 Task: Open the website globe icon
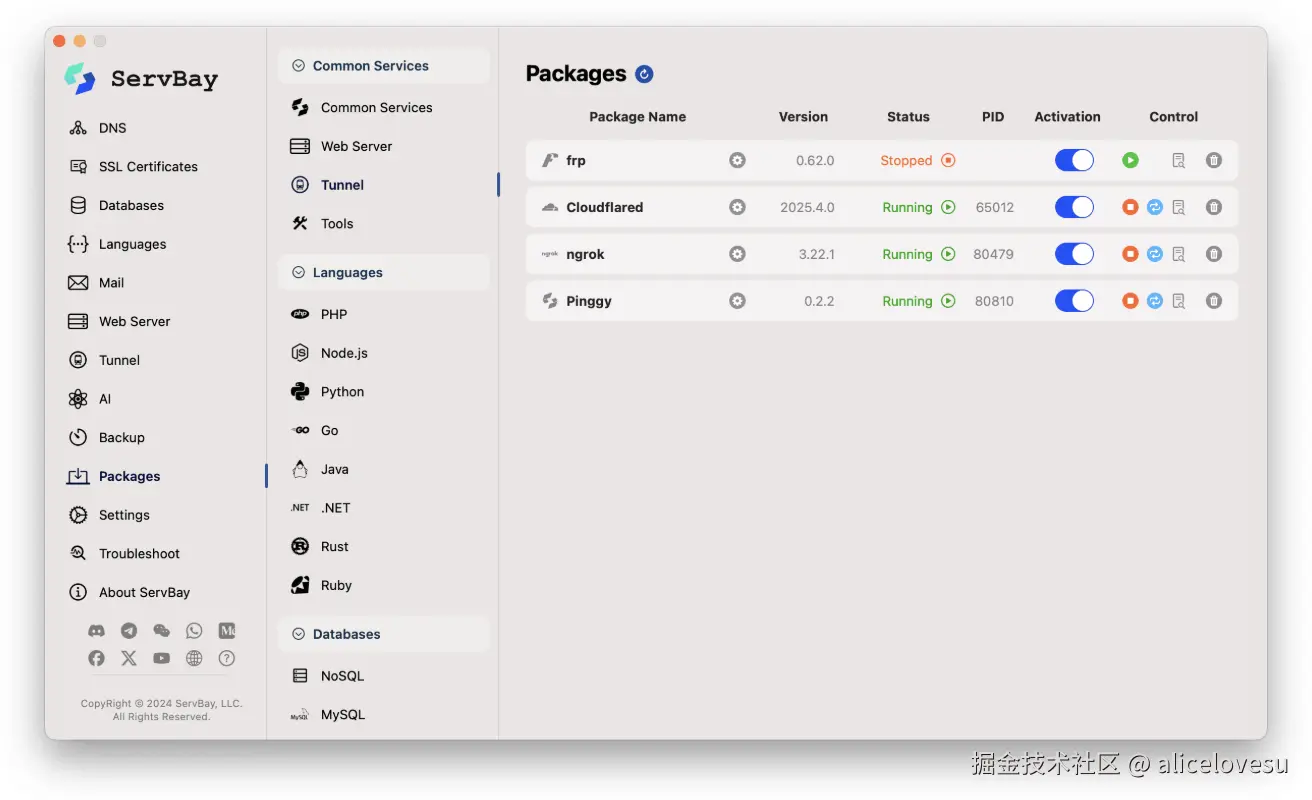(194, 658)
